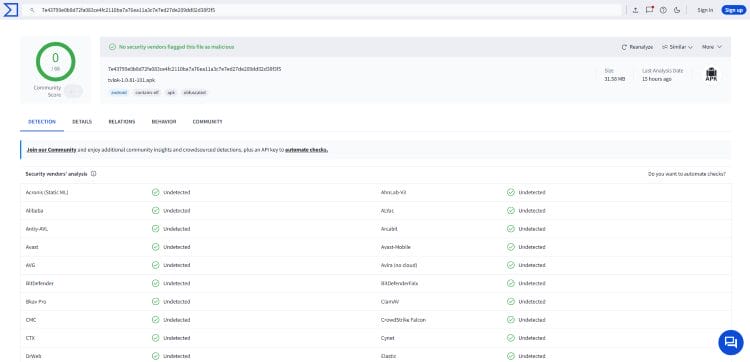This screenshot has width=750, height=362.
Task: Click the AVG row check icon
Action: (155, 265)
